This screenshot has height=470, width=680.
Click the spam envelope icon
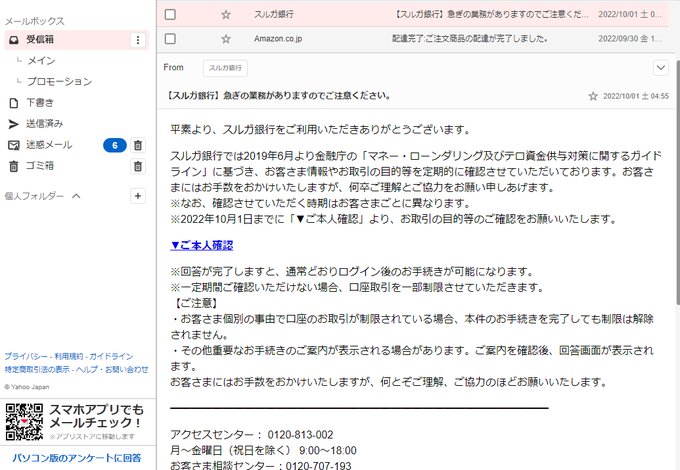tap(14, 145)
